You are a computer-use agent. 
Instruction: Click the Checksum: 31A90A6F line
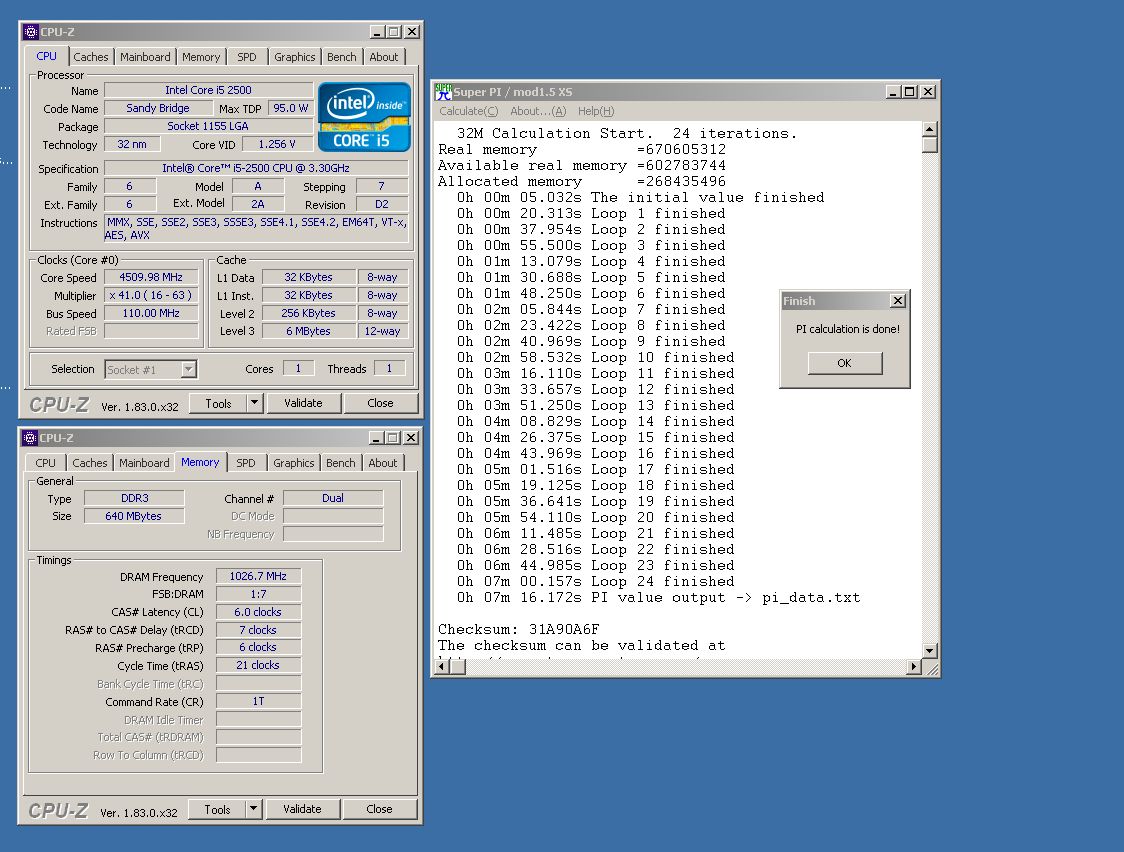518,629
